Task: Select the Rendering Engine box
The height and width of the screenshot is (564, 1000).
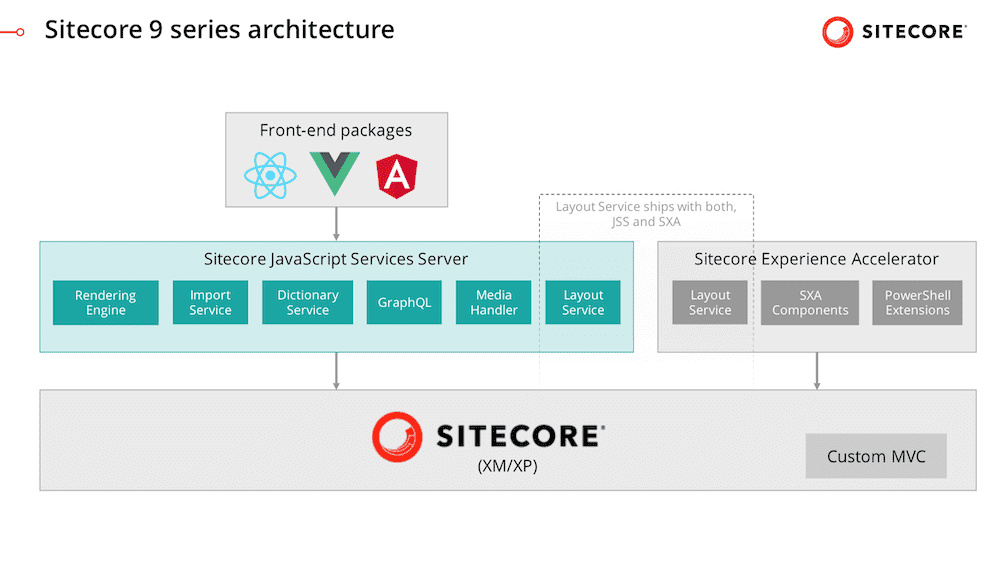Action: pyautogui.click(x=106, y=302)
